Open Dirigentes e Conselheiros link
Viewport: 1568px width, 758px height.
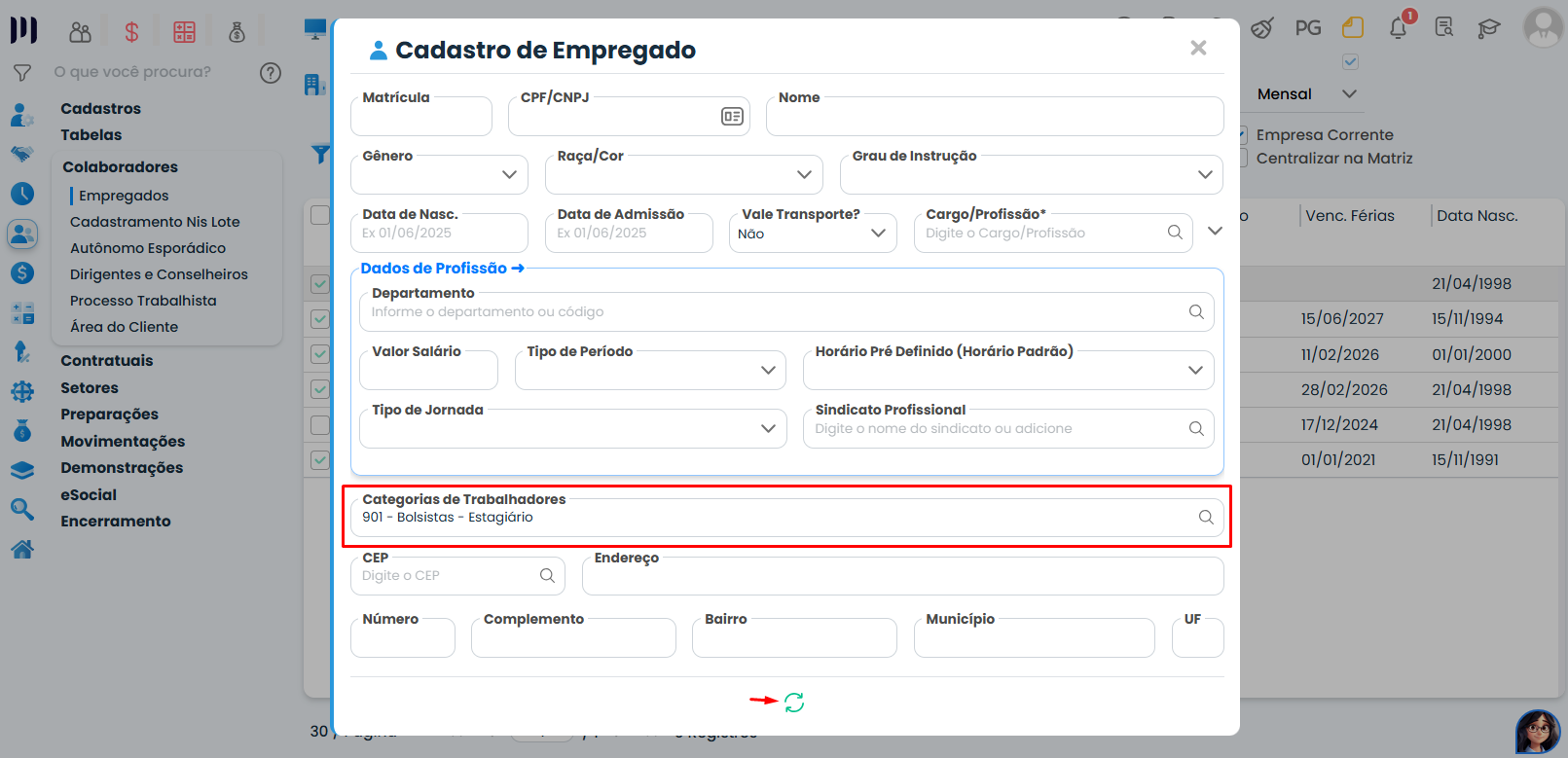point(159,274)
